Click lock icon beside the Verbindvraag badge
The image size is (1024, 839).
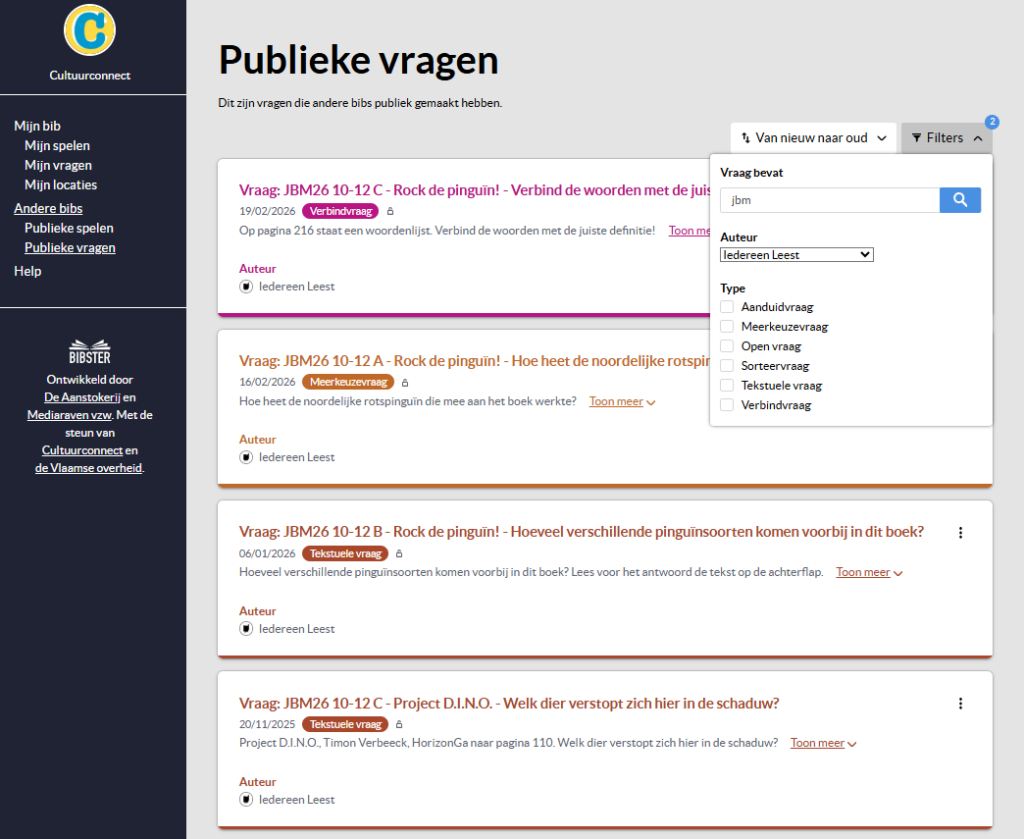tap(391, 211)
